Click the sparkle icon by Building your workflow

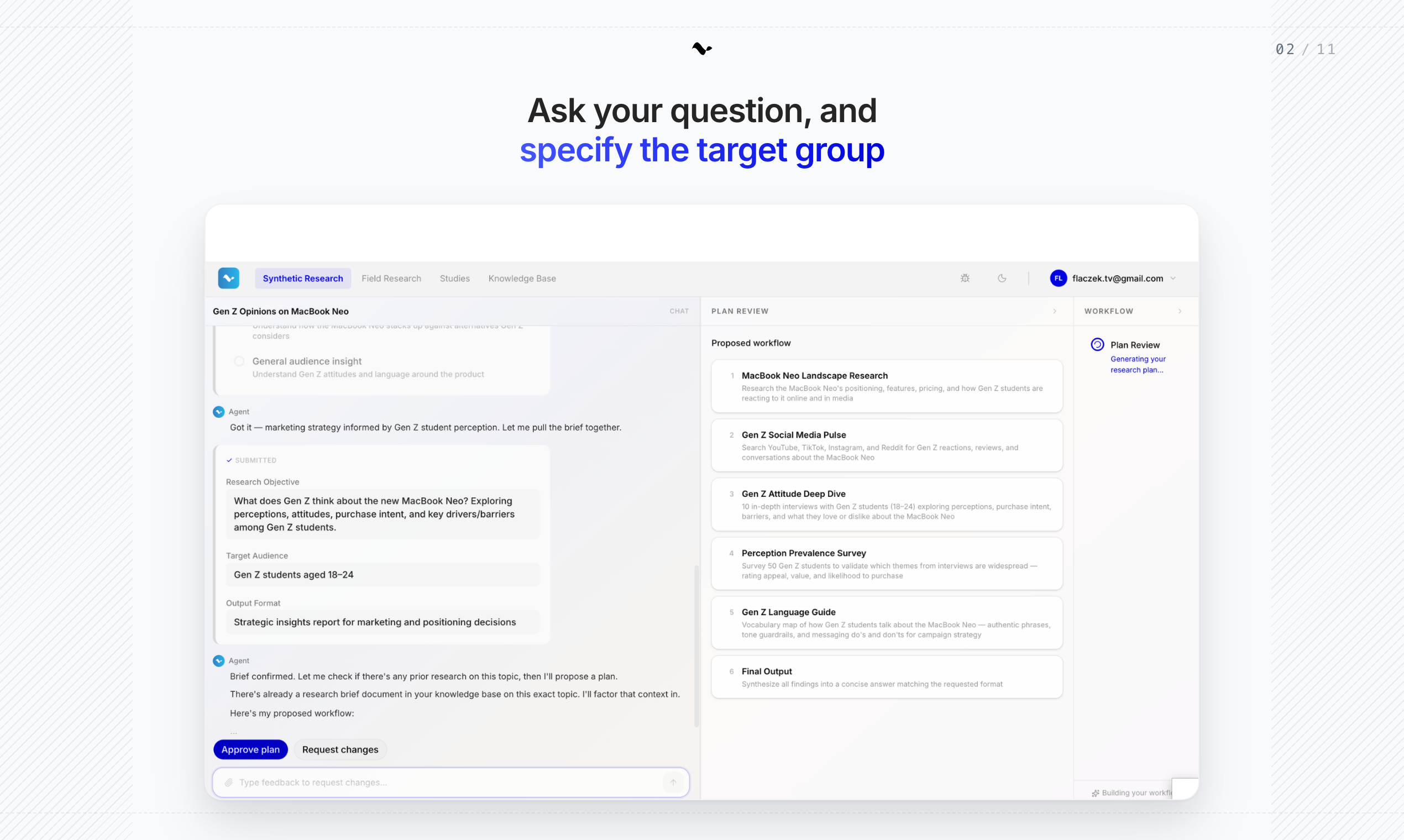click(1095, 793)
